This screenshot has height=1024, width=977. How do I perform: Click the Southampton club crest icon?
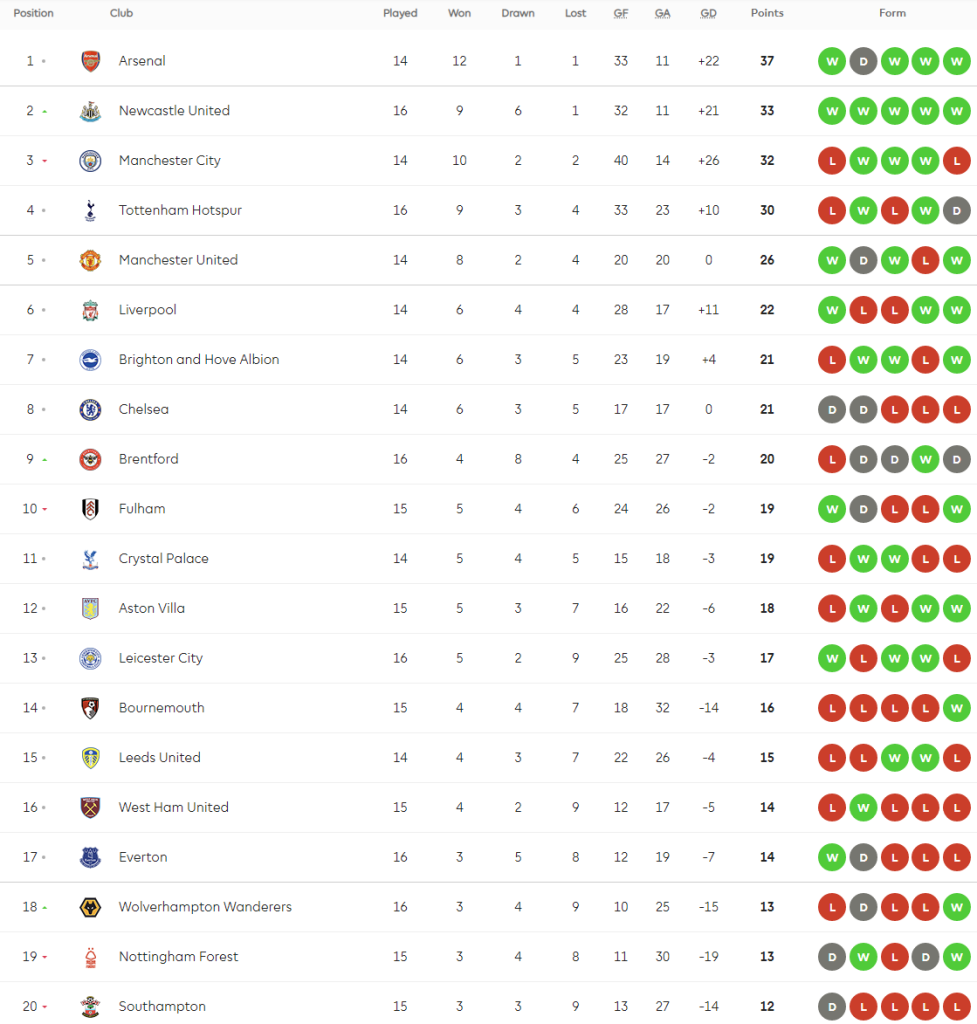tap(91, 1007)
